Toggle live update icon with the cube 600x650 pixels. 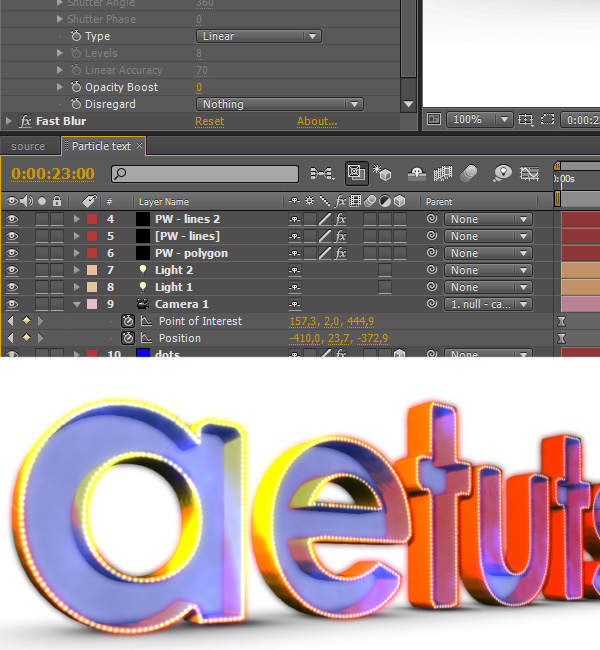coord(382,173)
